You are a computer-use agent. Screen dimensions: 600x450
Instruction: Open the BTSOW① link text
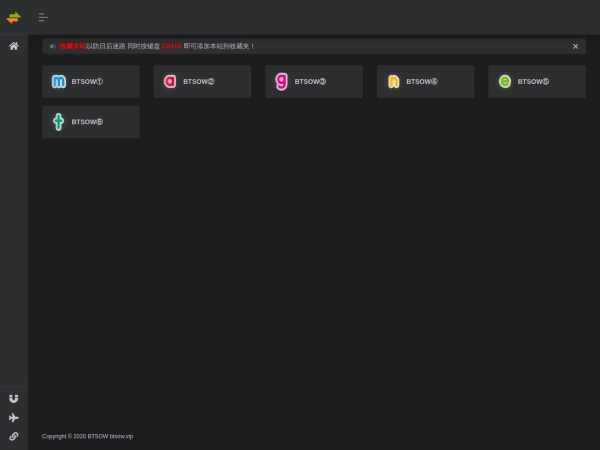tap(87, 82)
